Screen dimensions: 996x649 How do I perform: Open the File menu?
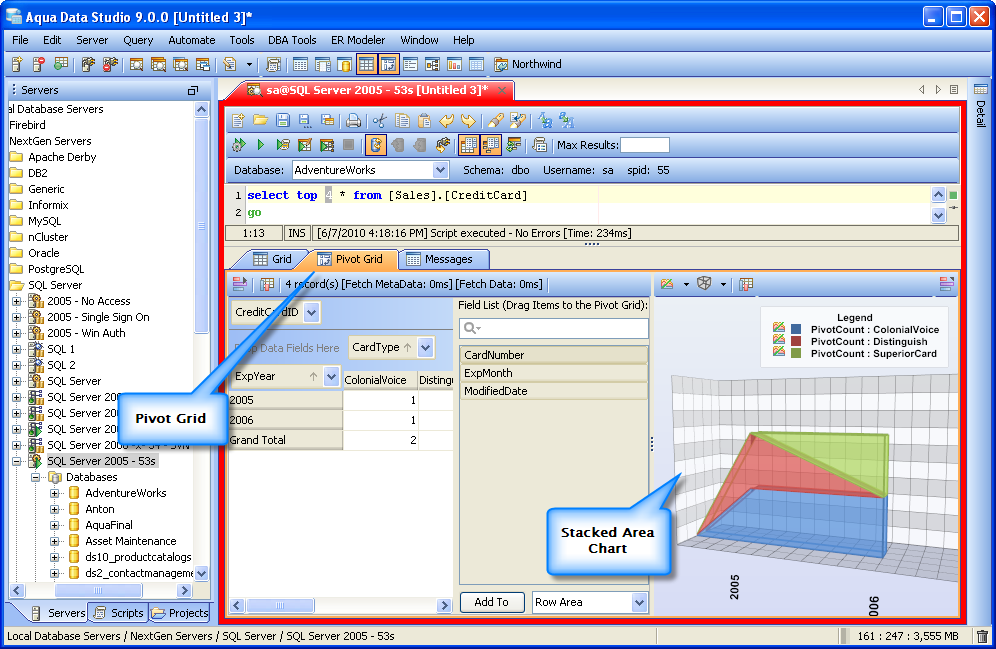[x=20, y=40]
